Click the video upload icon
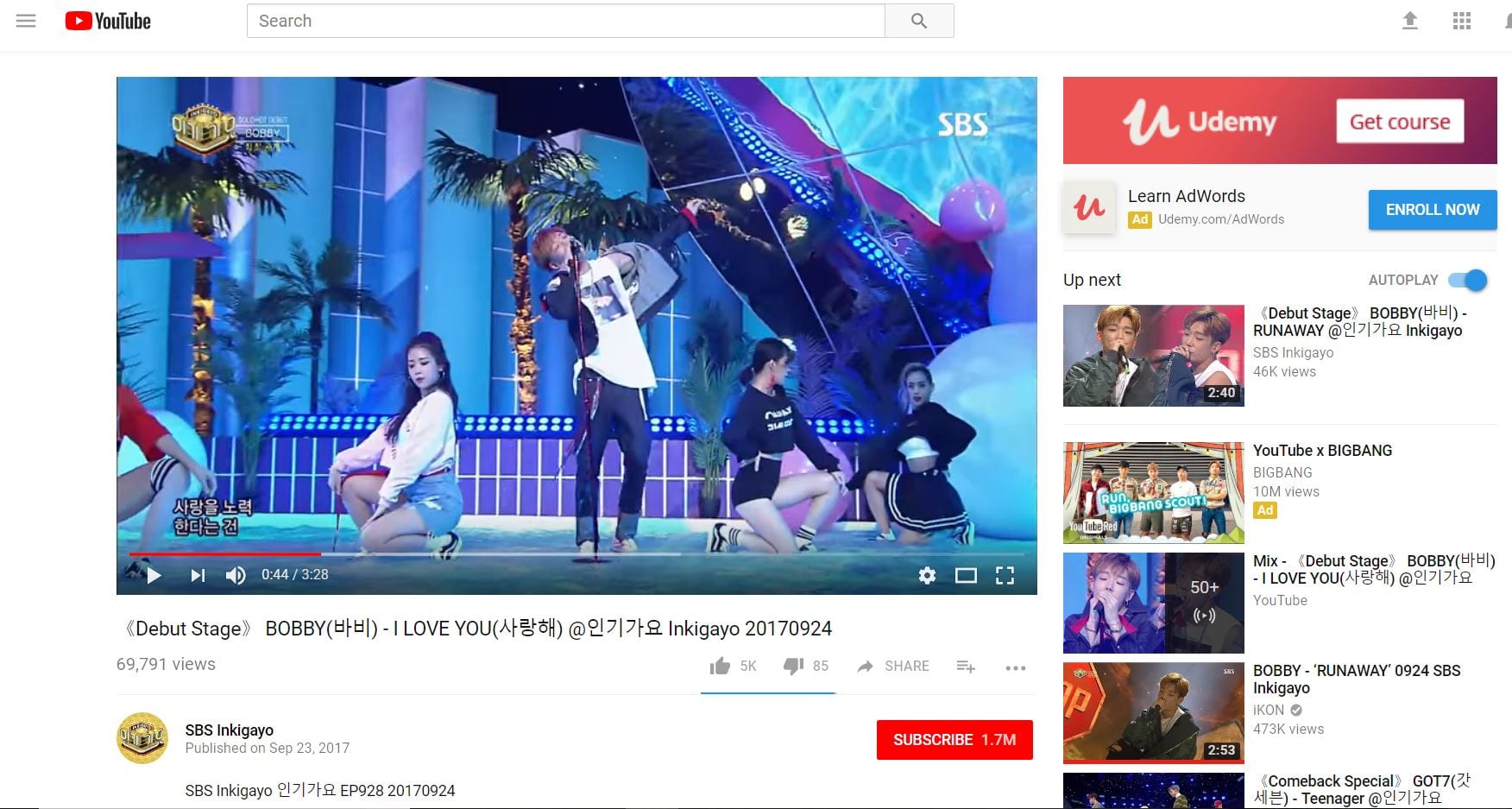This screenshot has height=809, width=1512. (1409, 20)
